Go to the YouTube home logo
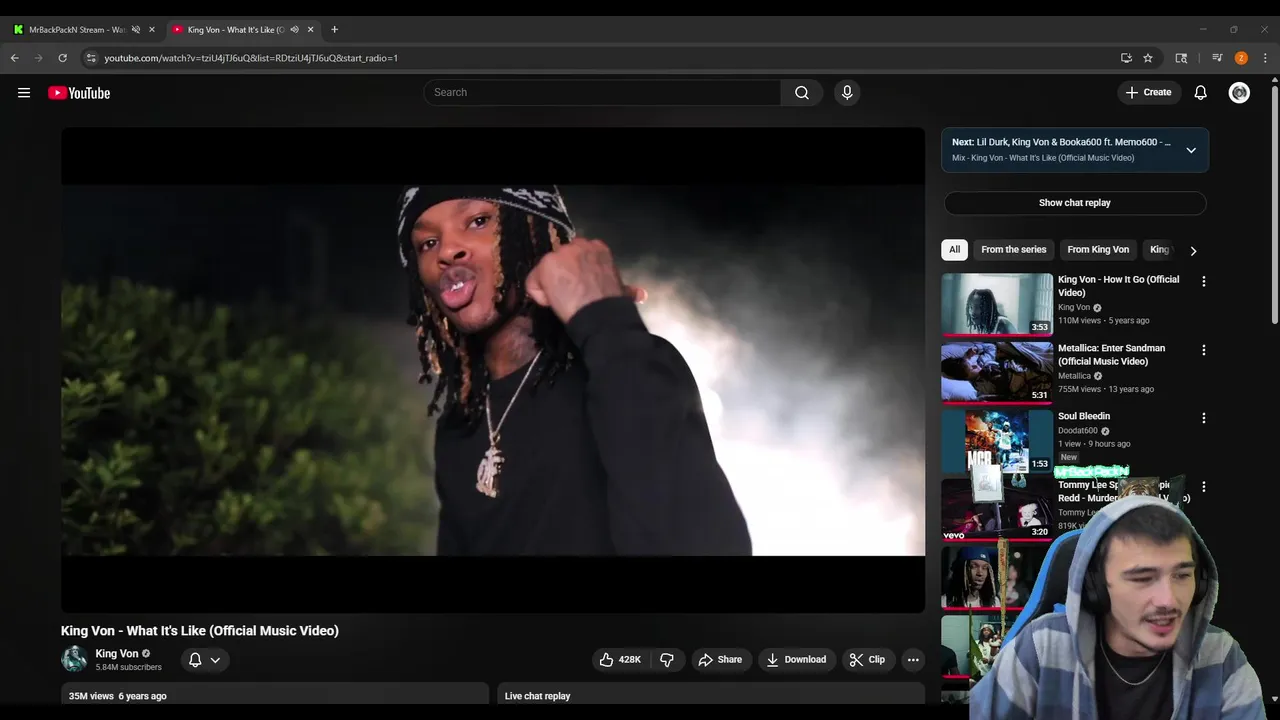The image size is (1280, 720). coord(79,93)
